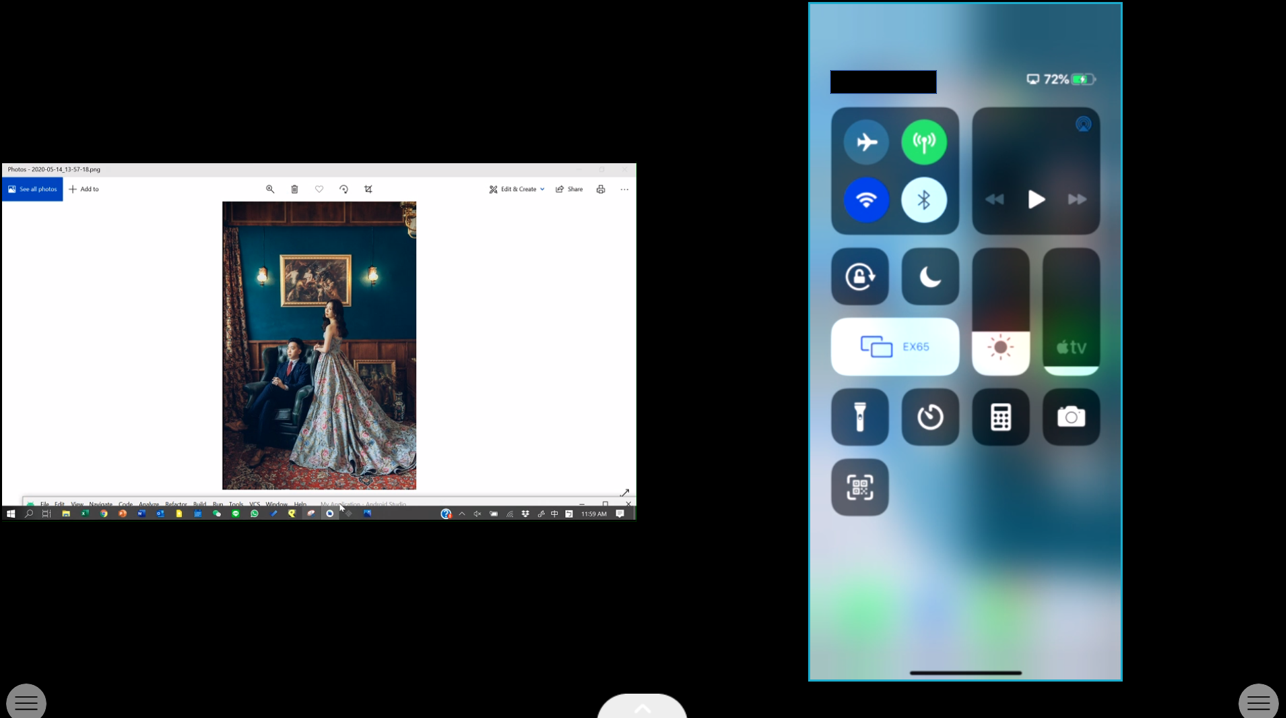Turn off Wi-Fi in Control Center
Screen dimensions: 1286x718
point(866,200)
